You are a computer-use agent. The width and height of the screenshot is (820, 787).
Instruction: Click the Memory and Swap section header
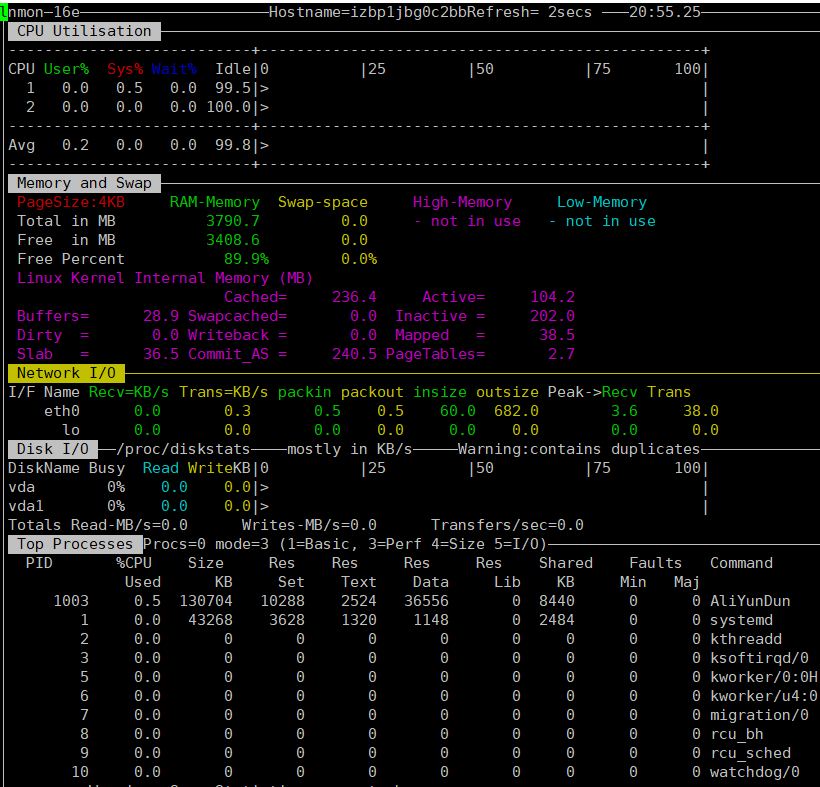(x=84, y=183)
